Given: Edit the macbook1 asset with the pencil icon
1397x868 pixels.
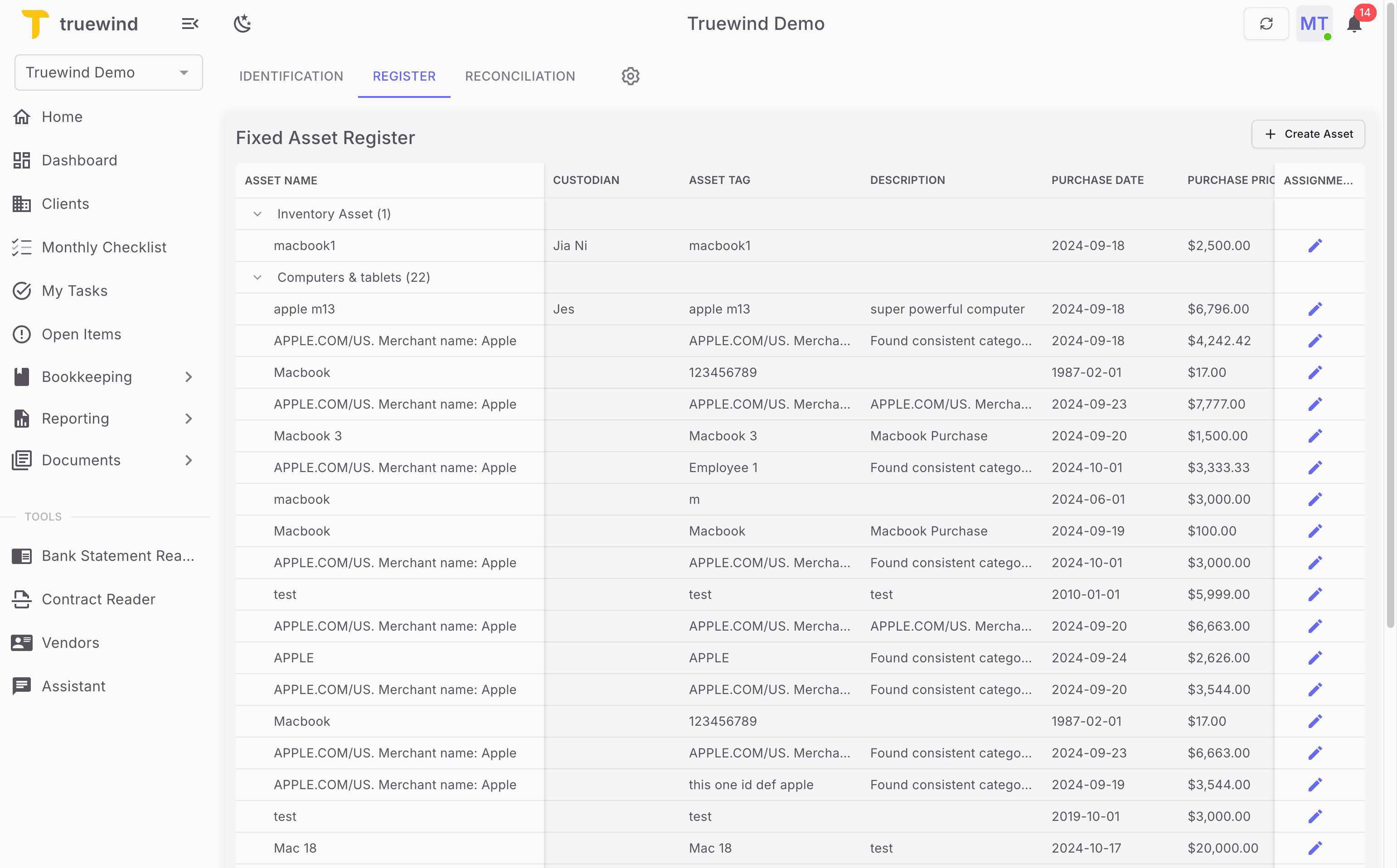Looking at the screenshot, I should [1315, 245].
